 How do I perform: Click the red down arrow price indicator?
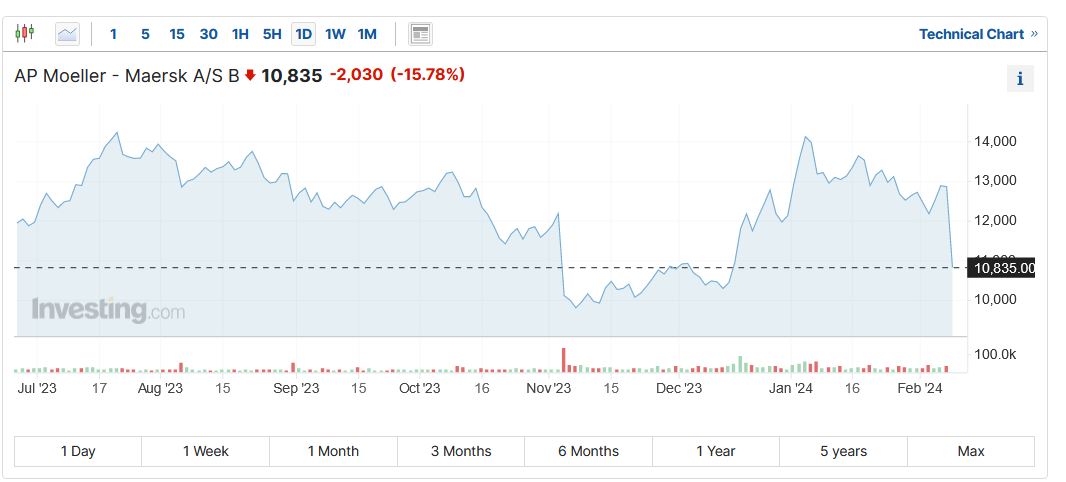click(250, 75)
